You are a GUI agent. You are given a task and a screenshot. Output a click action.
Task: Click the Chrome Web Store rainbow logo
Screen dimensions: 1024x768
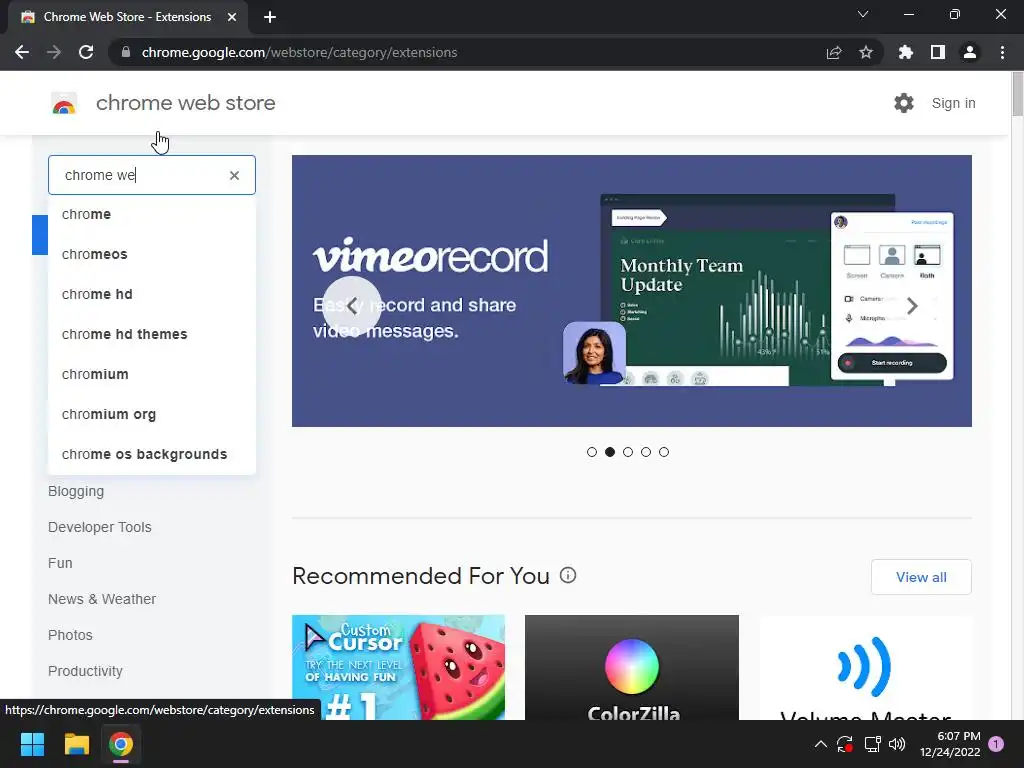[64, 103]
